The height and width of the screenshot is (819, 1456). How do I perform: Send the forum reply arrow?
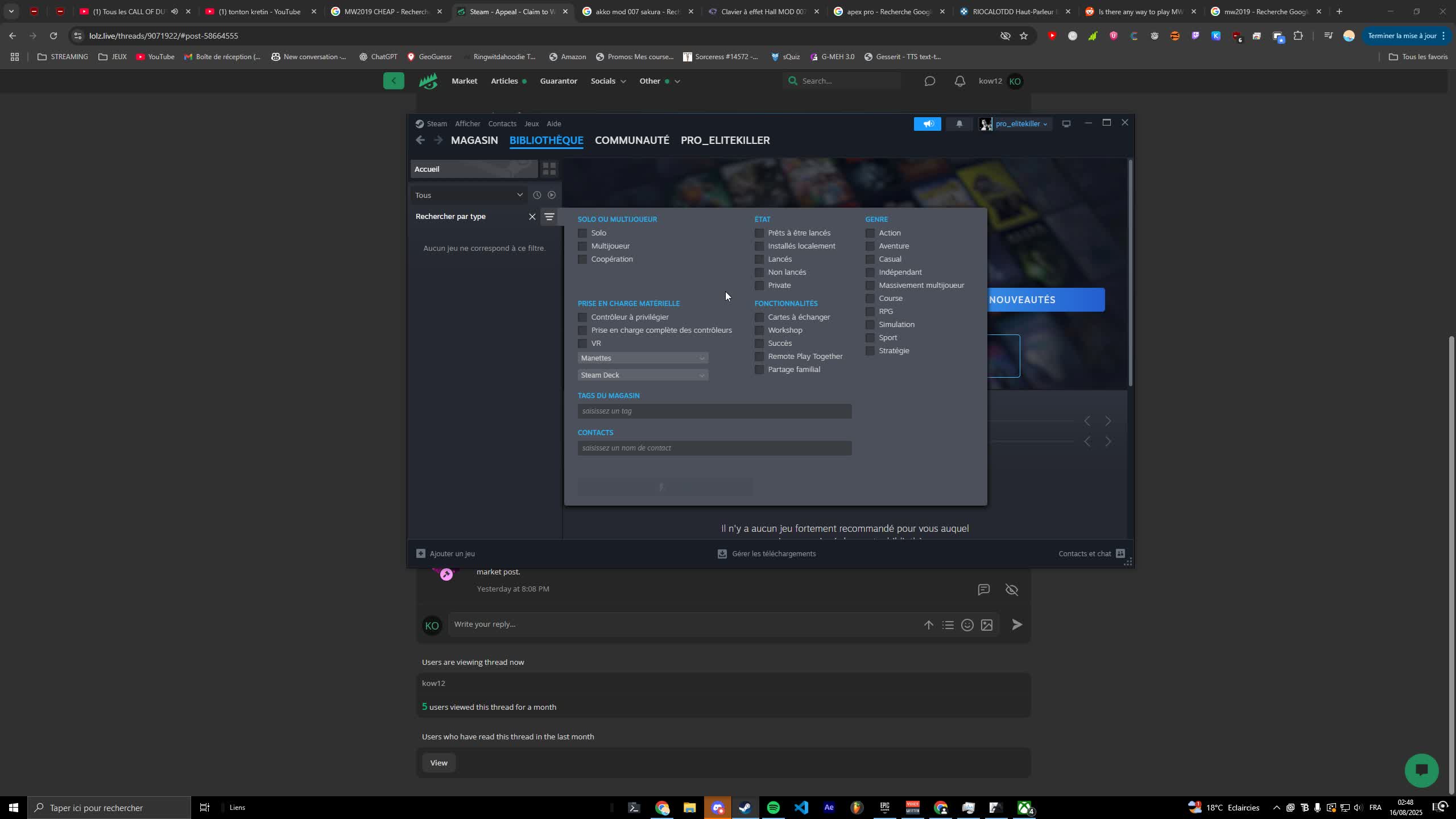1017,624
